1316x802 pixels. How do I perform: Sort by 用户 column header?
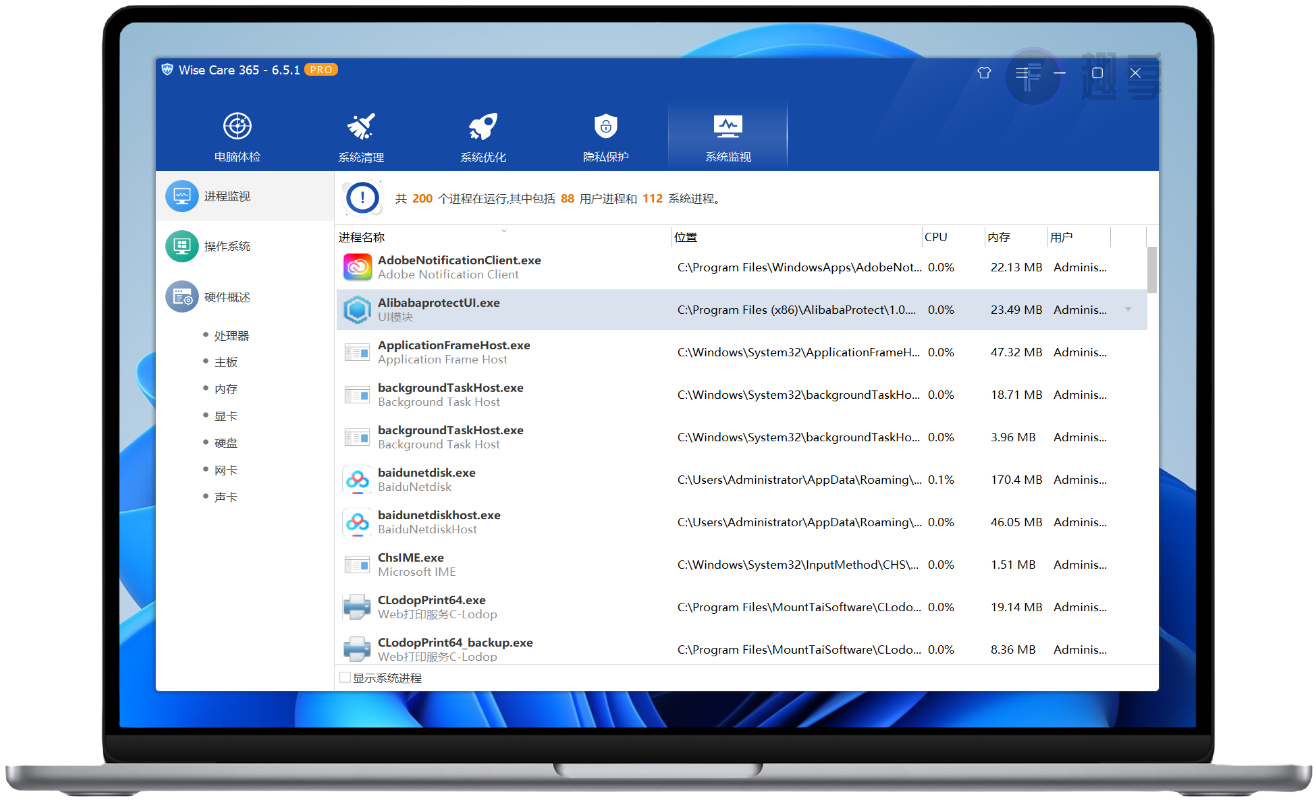pyautogui.click(x=1078, y=237)
